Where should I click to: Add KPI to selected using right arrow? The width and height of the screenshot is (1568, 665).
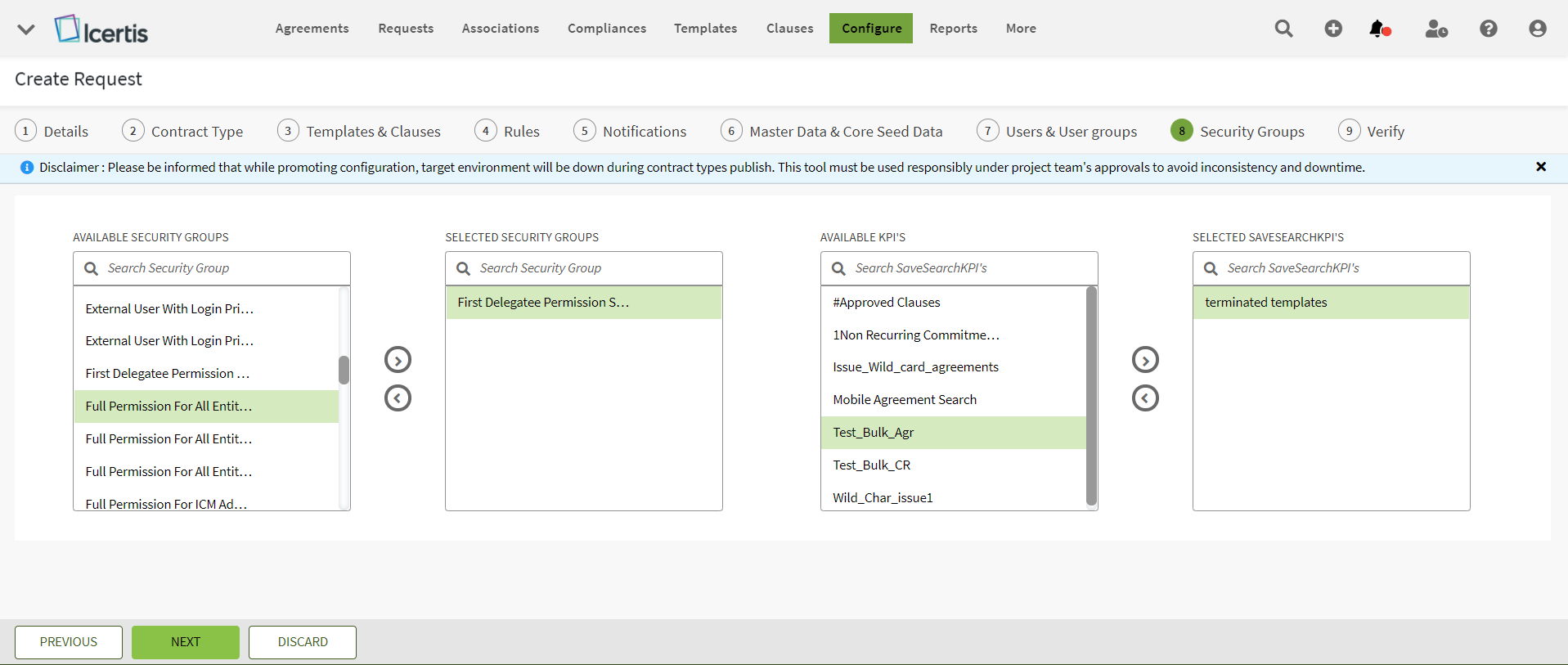tap(1145, 360)
